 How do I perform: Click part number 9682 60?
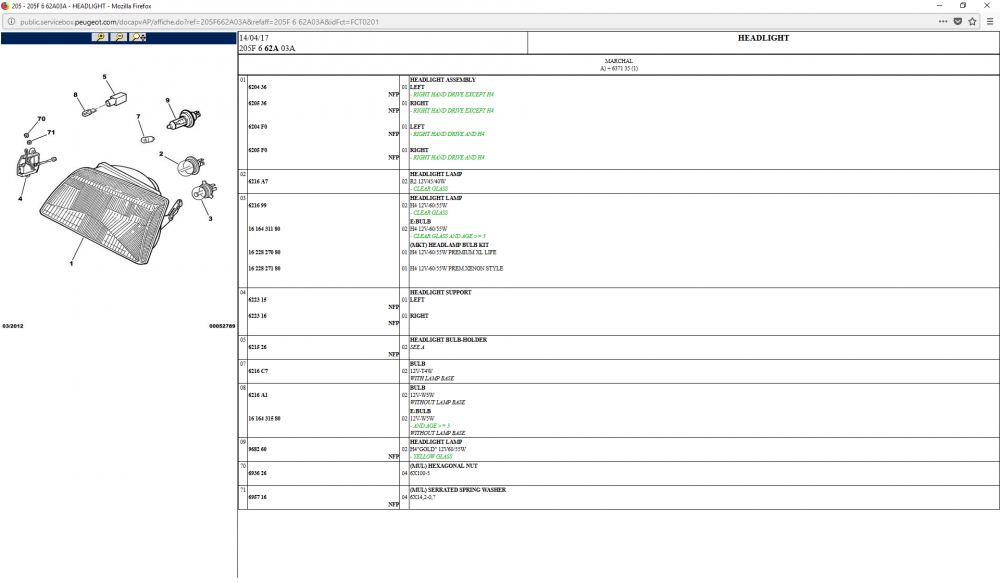pyautogui.click(x=258, y=449)
